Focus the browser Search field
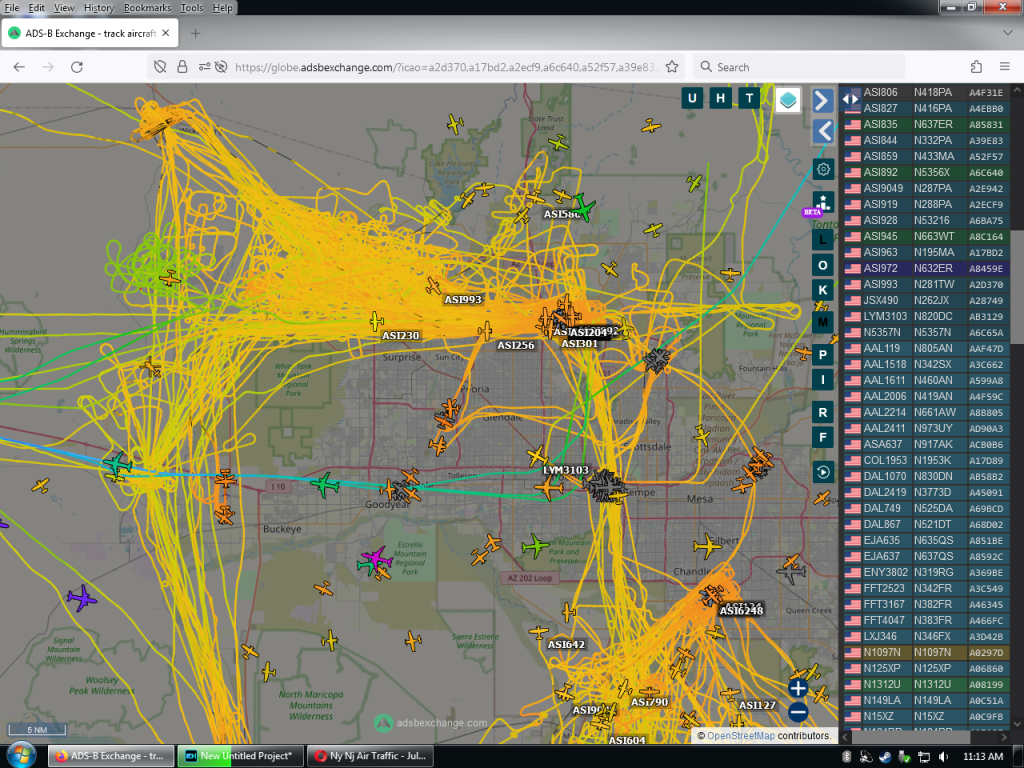This screenshot has height=768, width=1024. click(800, 67)
